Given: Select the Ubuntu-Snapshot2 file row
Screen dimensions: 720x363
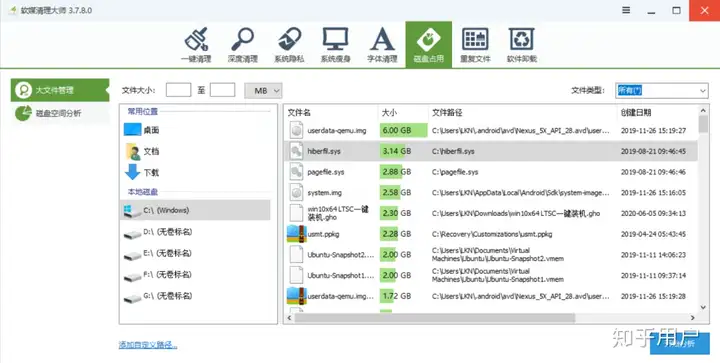Looking at the screenshot, I should click(x=491, y=255).
